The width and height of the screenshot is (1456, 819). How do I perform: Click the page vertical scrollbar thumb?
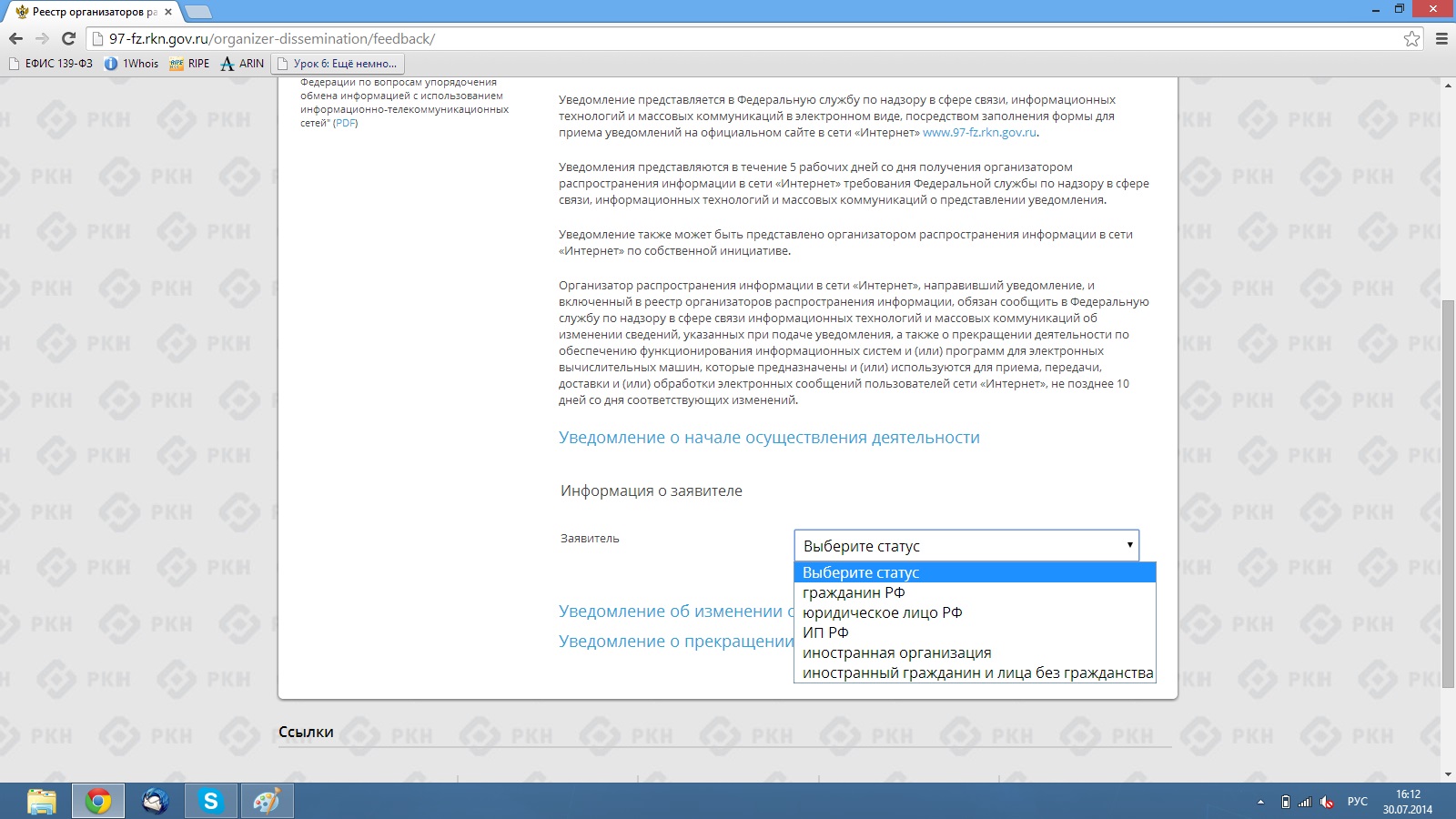pos(1448,494)
